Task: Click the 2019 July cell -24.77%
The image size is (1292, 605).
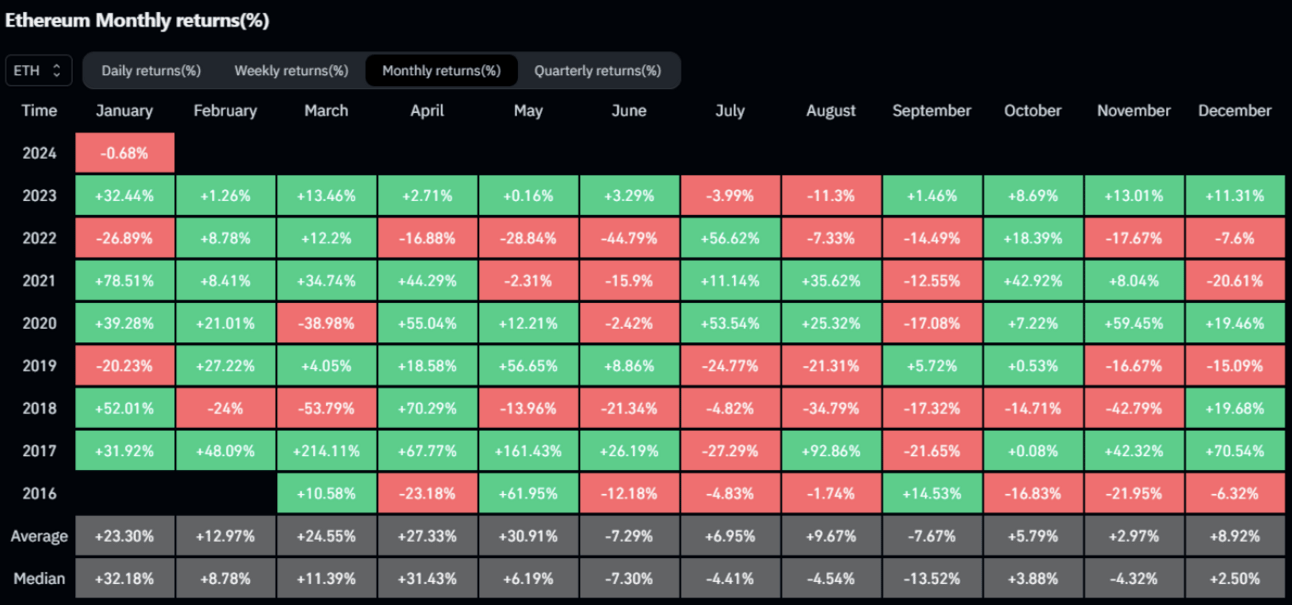Action: pos(730,366)
